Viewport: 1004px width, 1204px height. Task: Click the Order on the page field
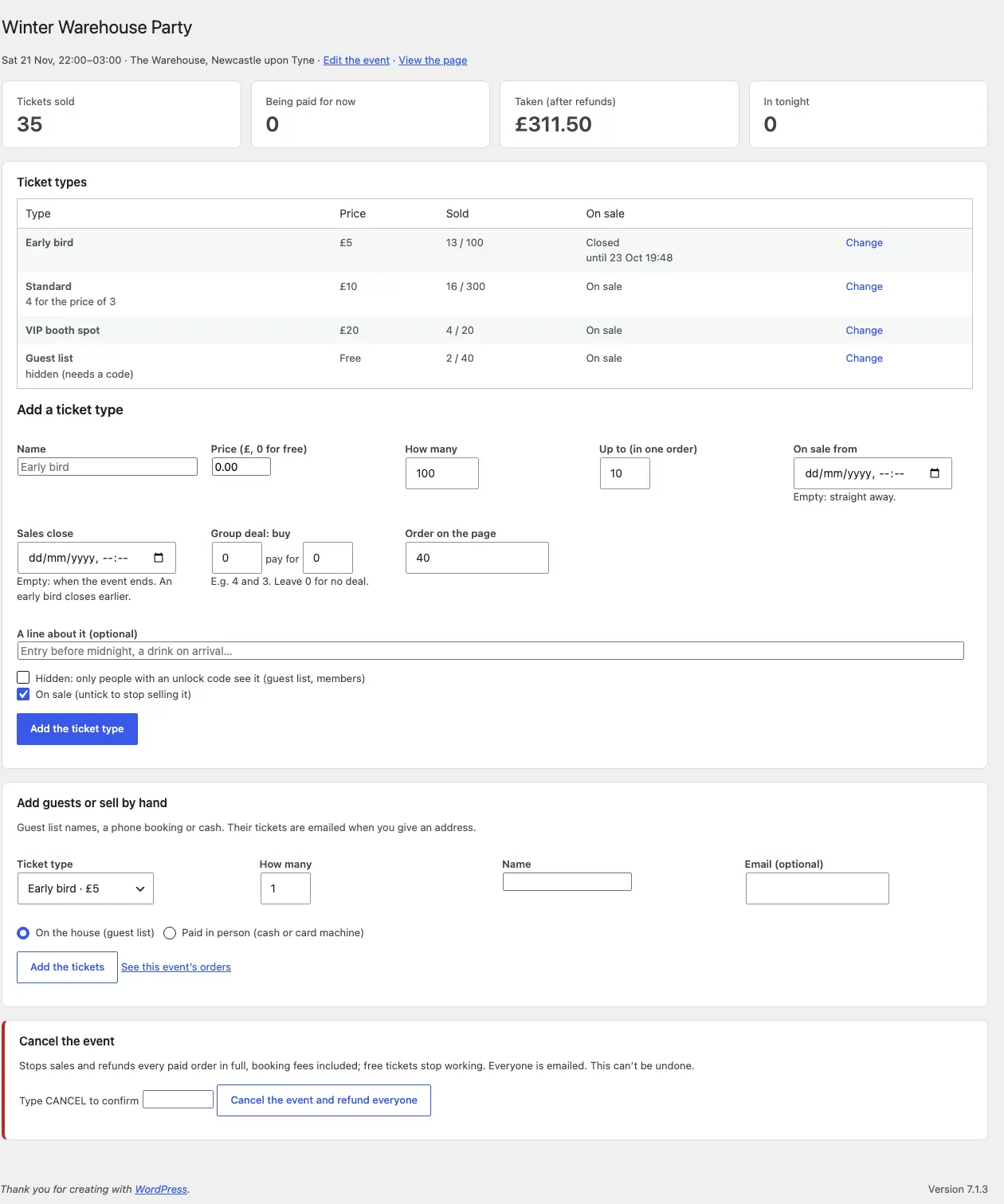pyautogui.click(x=477, y=558)
